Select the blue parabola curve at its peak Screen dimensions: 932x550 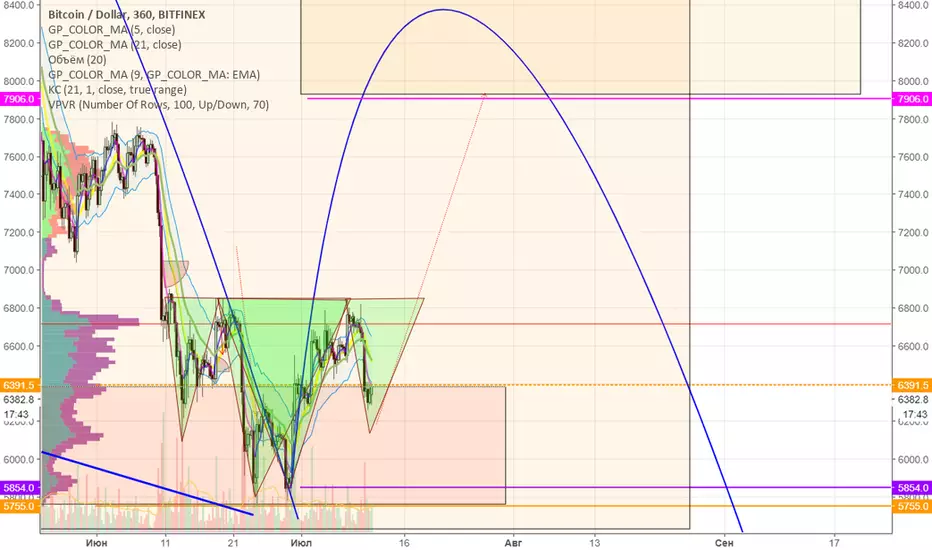(x=443, y=10)
